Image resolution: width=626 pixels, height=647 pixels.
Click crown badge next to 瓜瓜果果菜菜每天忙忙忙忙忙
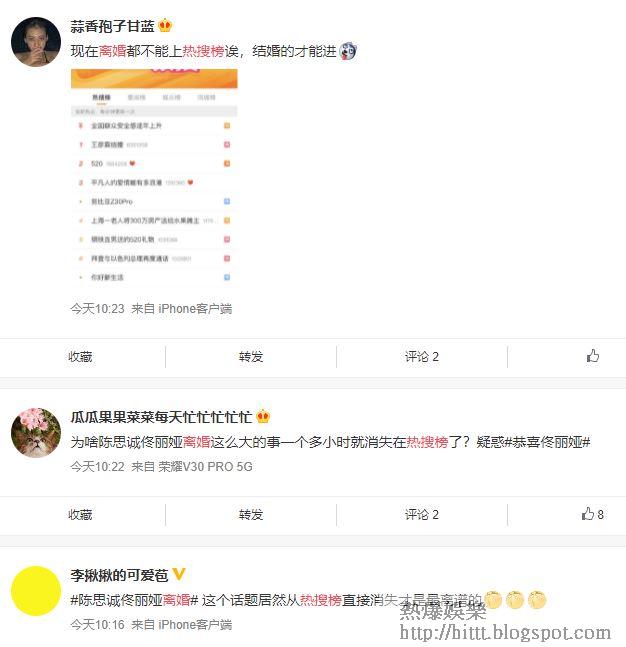click(x=263, y=417)
